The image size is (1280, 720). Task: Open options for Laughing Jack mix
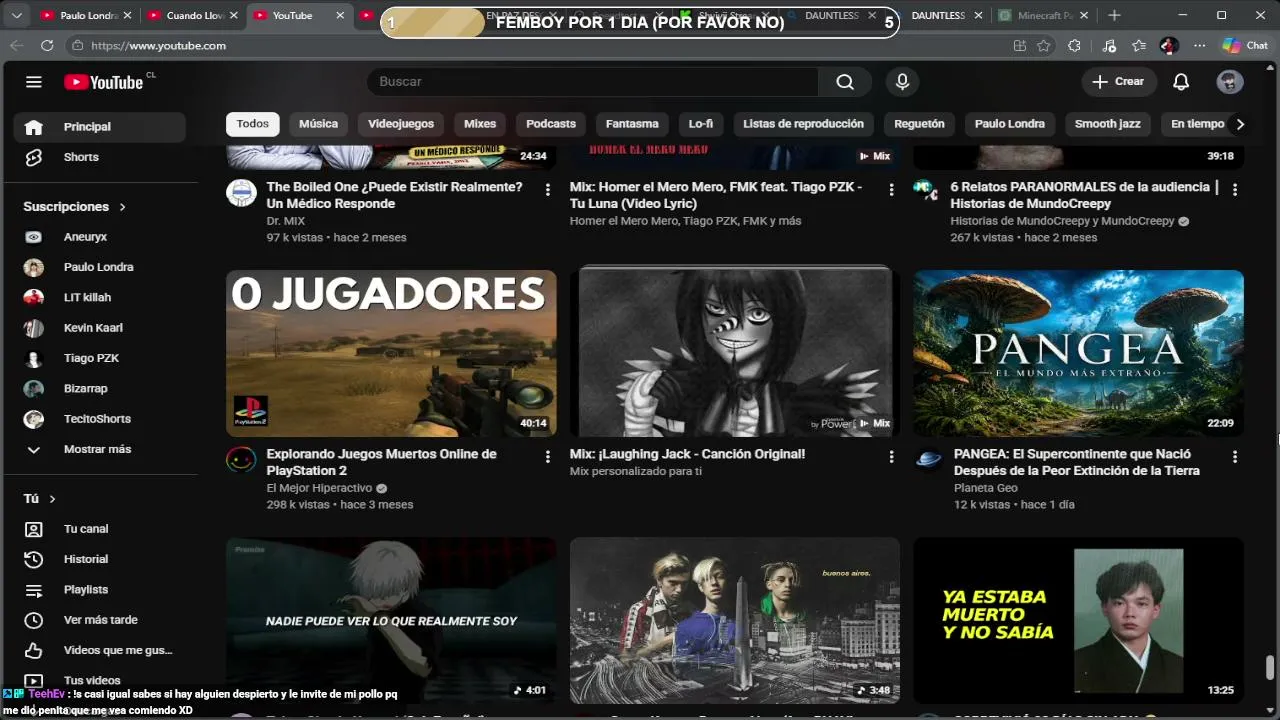tap(891, 456)
